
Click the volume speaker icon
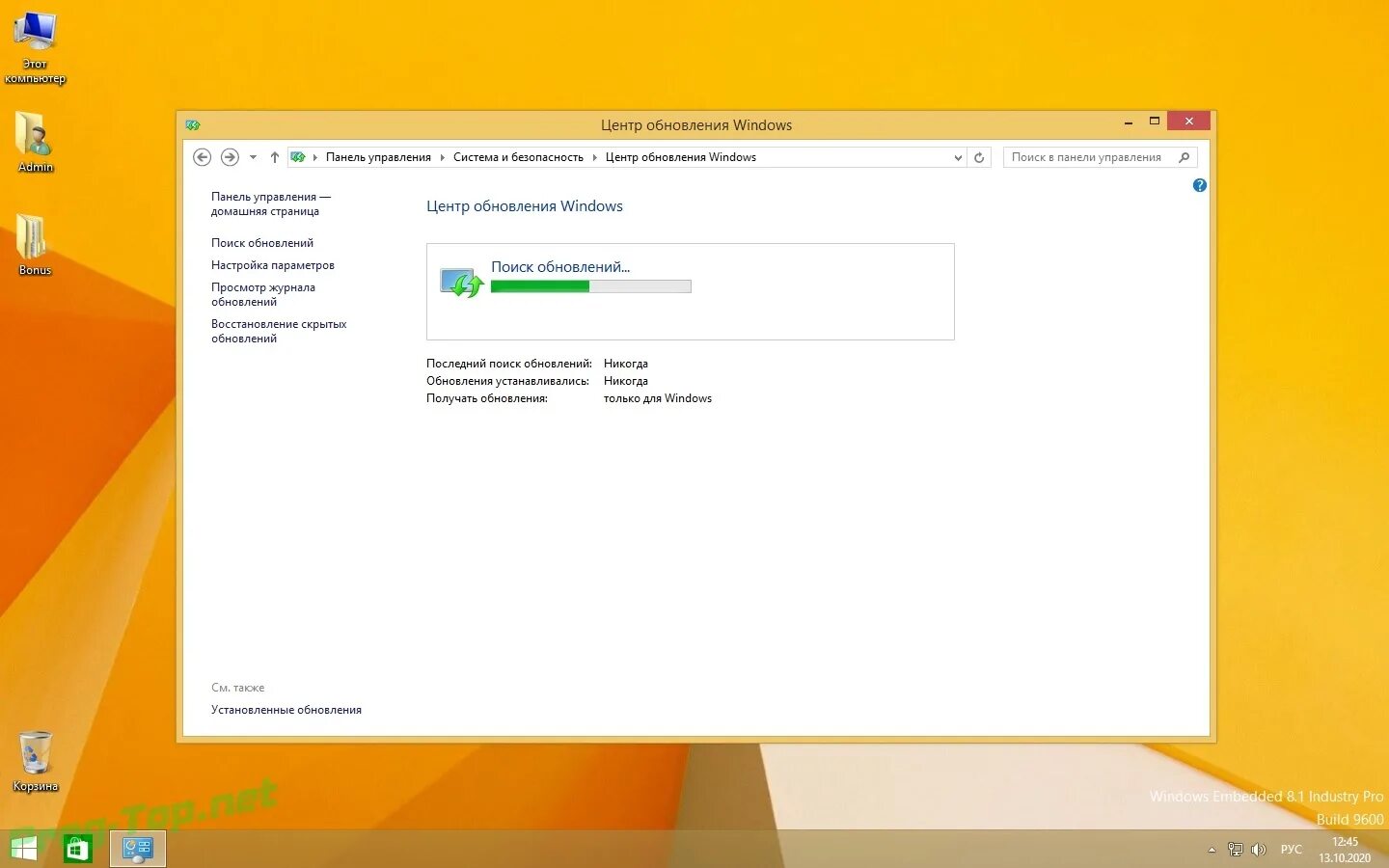(1259, 849)
